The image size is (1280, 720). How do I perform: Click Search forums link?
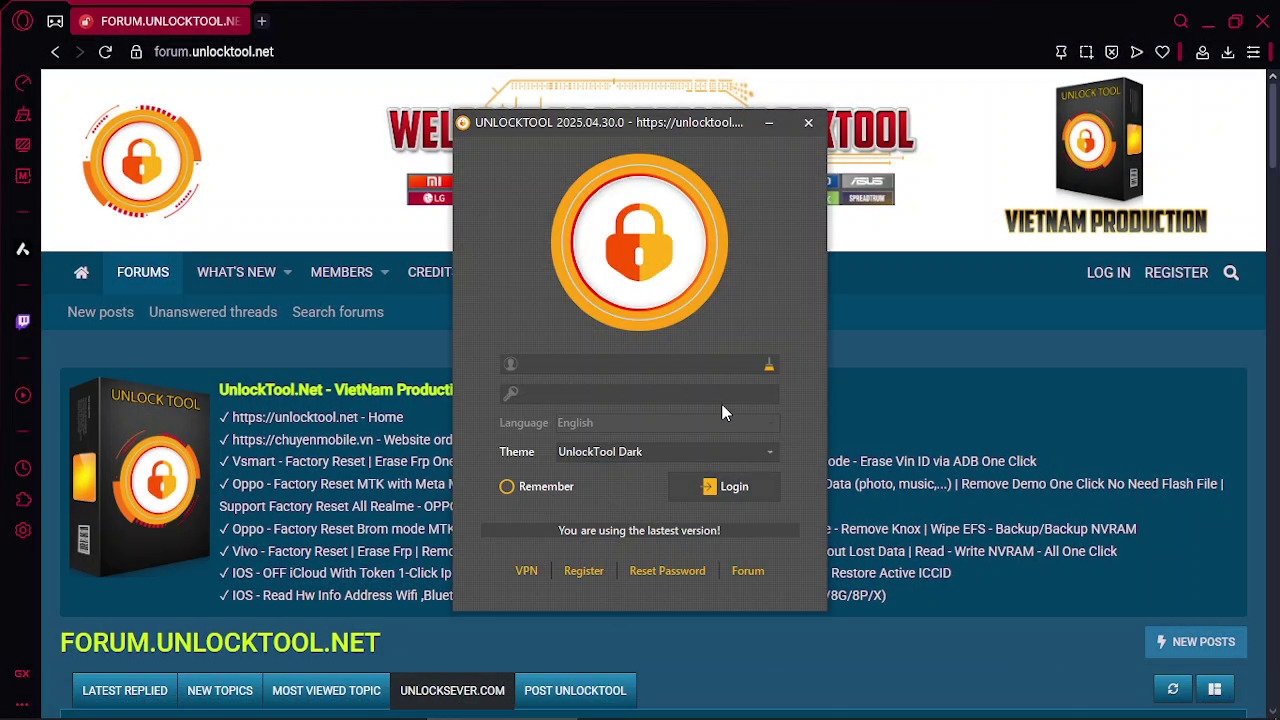click(x=338, y=312)
